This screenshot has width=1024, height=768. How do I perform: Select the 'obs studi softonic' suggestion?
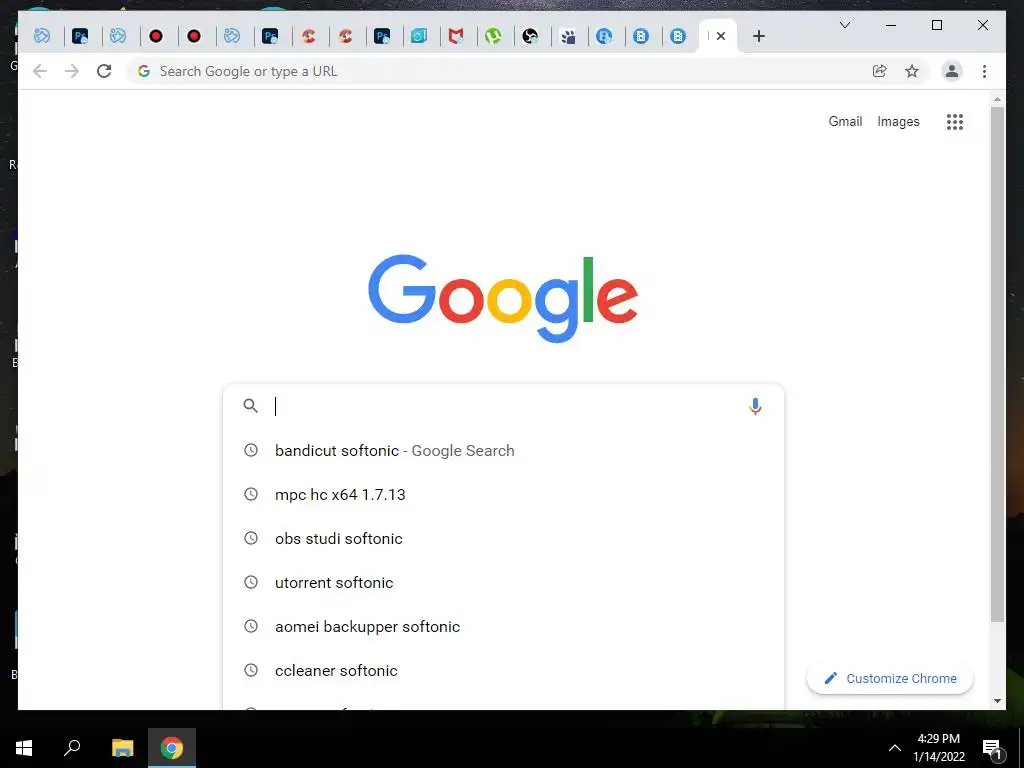point(503,538)
